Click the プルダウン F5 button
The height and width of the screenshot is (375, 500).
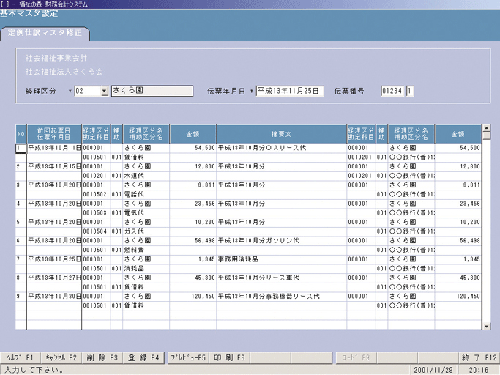188,358
